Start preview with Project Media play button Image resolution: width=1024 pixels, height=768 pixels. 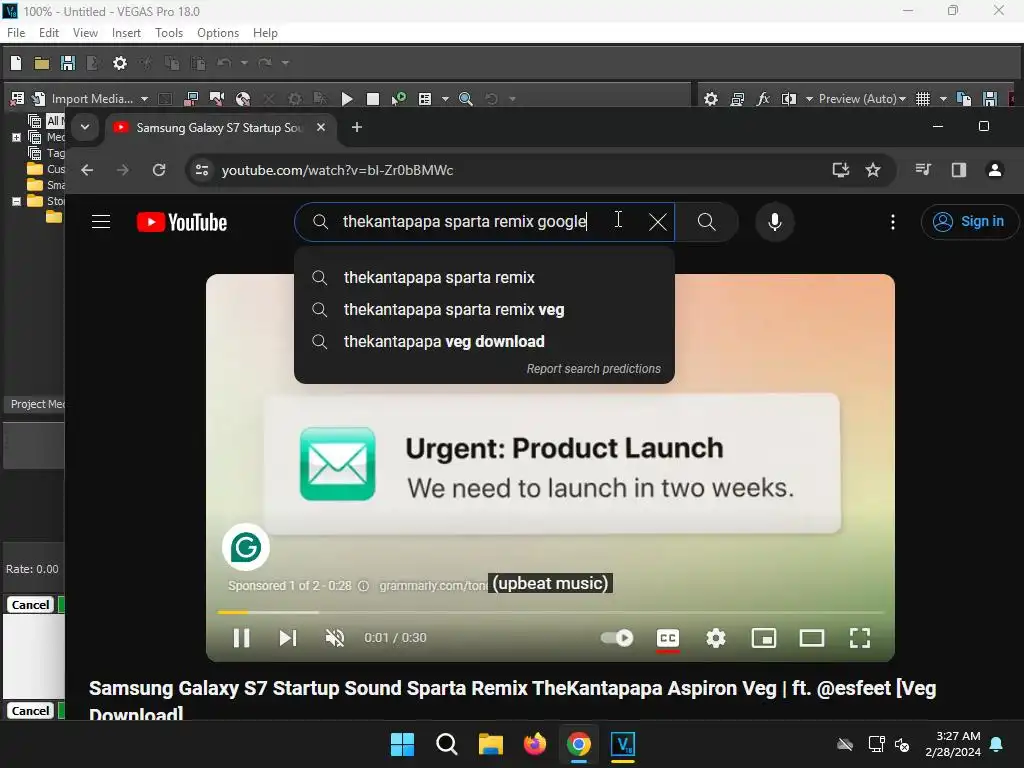[347, 99]
